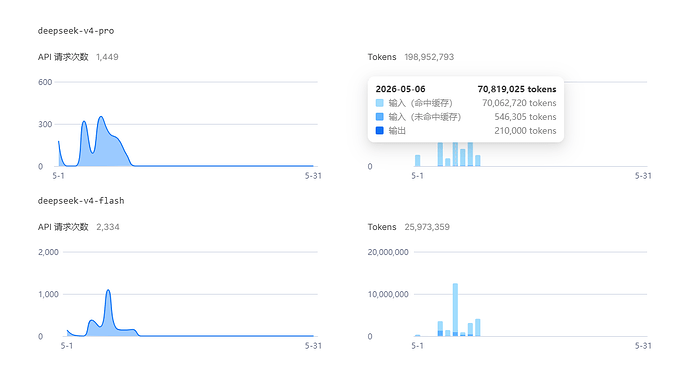Click the 600 axis label in the pro requests chart

click(x=45, y=82)
